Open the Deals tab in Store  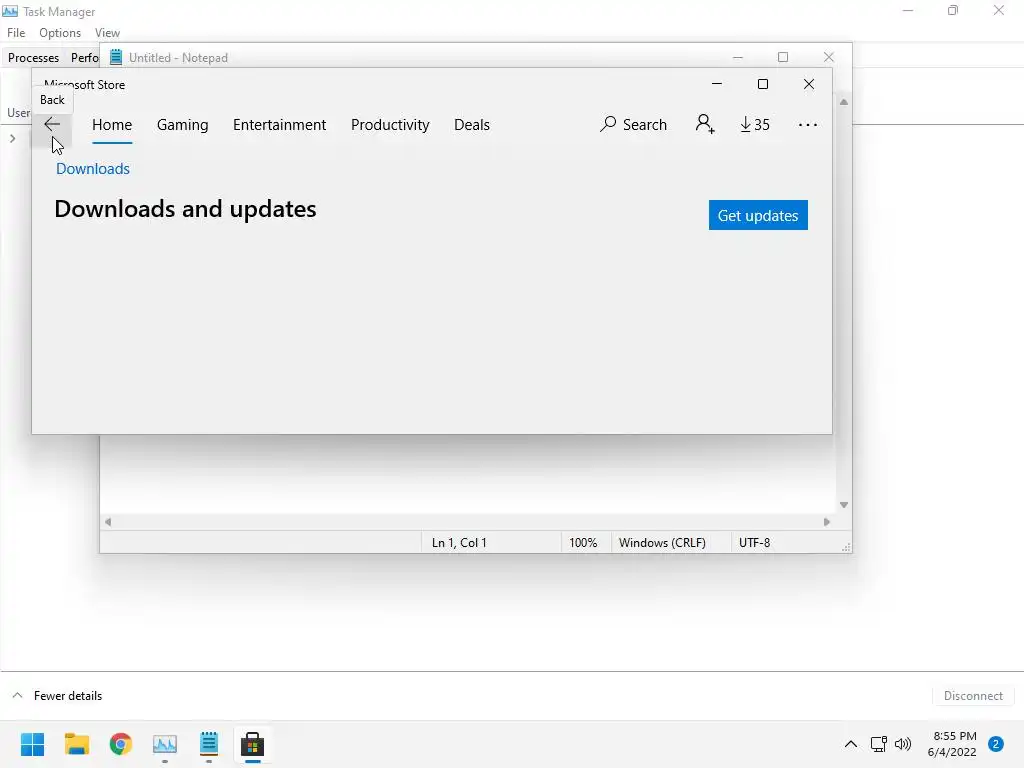tap(472, 125)
